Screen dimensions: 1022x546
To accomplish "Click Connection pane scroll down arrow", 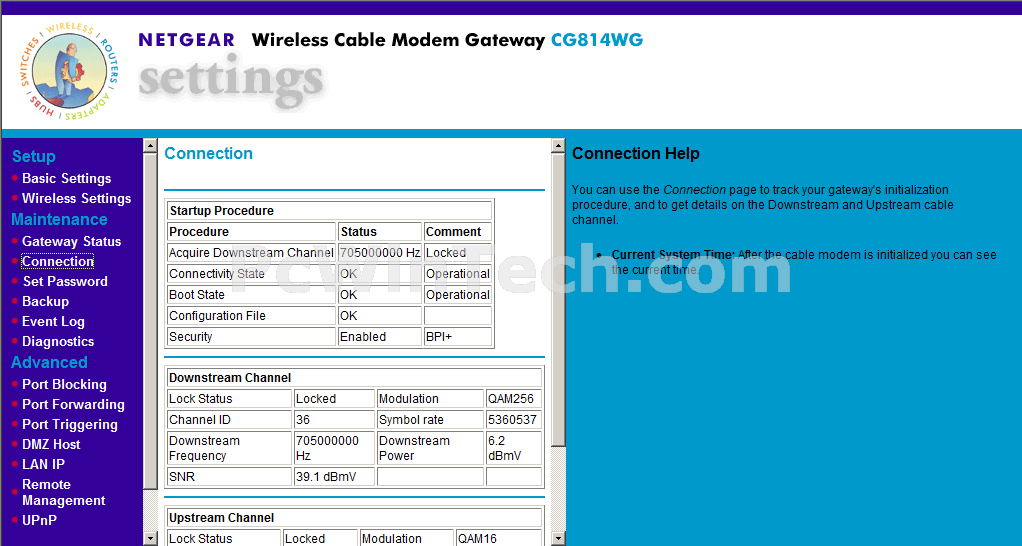I will (x=558, y=539).
